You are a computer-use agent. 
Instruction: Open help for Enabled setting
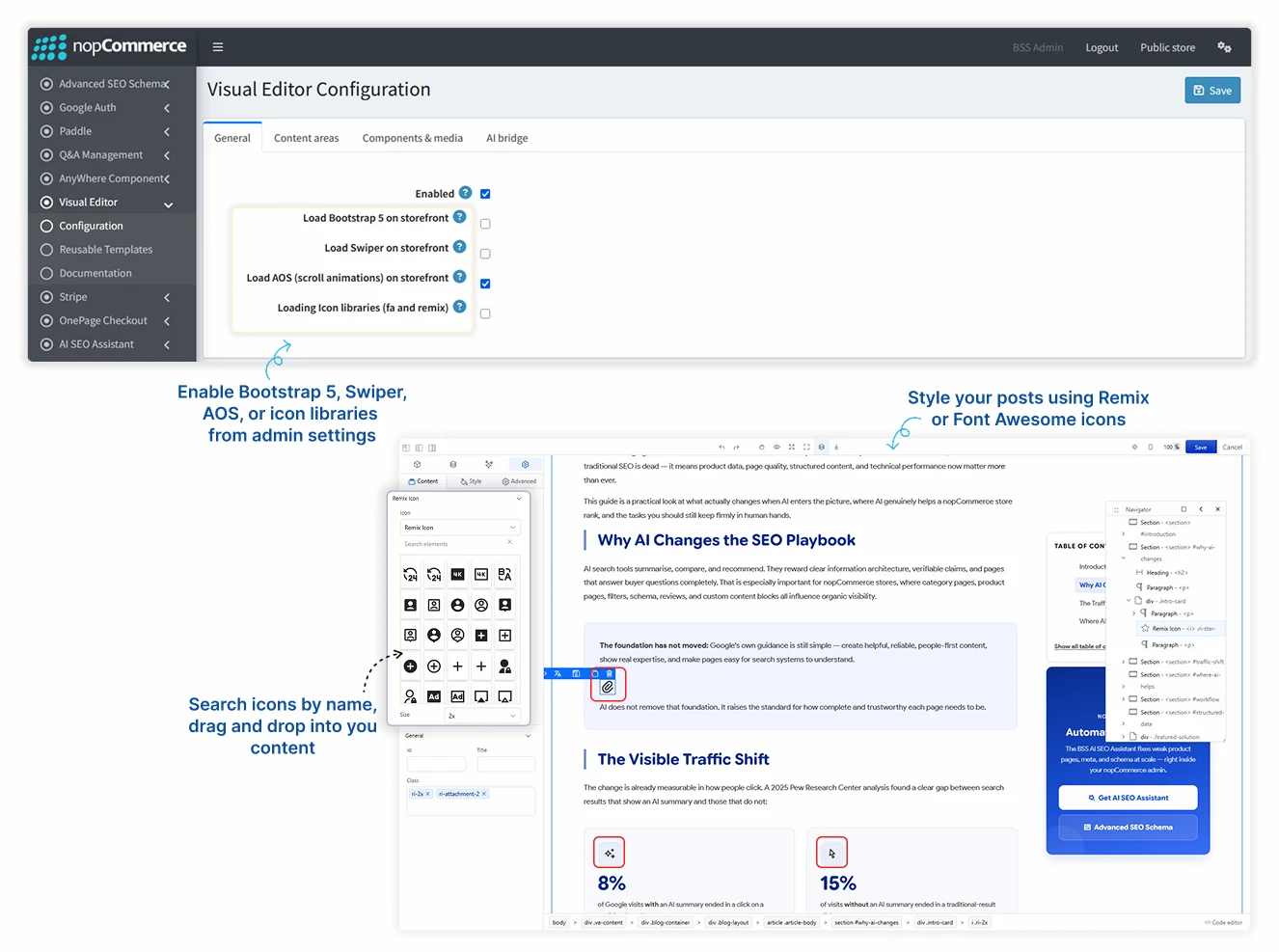[466, 193]
